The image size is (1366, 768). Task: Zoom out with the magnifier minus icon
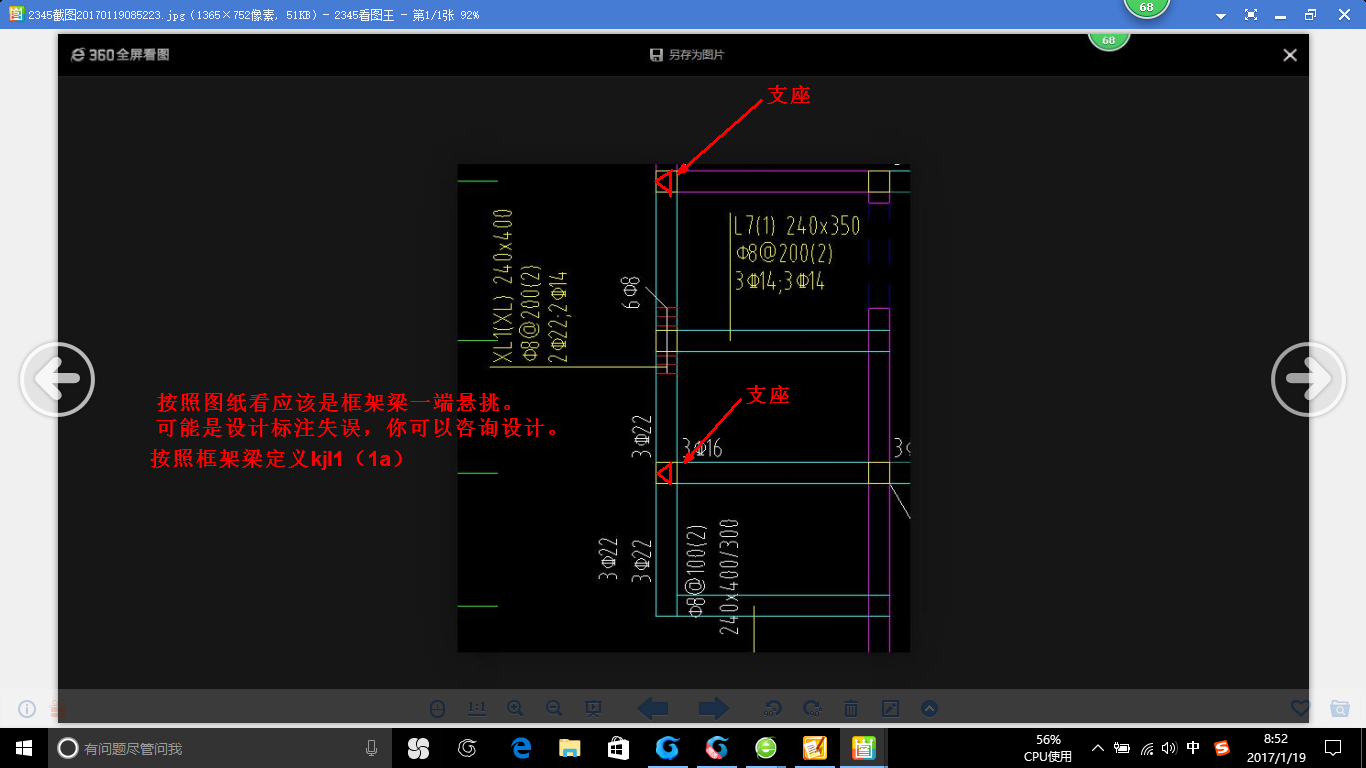[554, 709]
